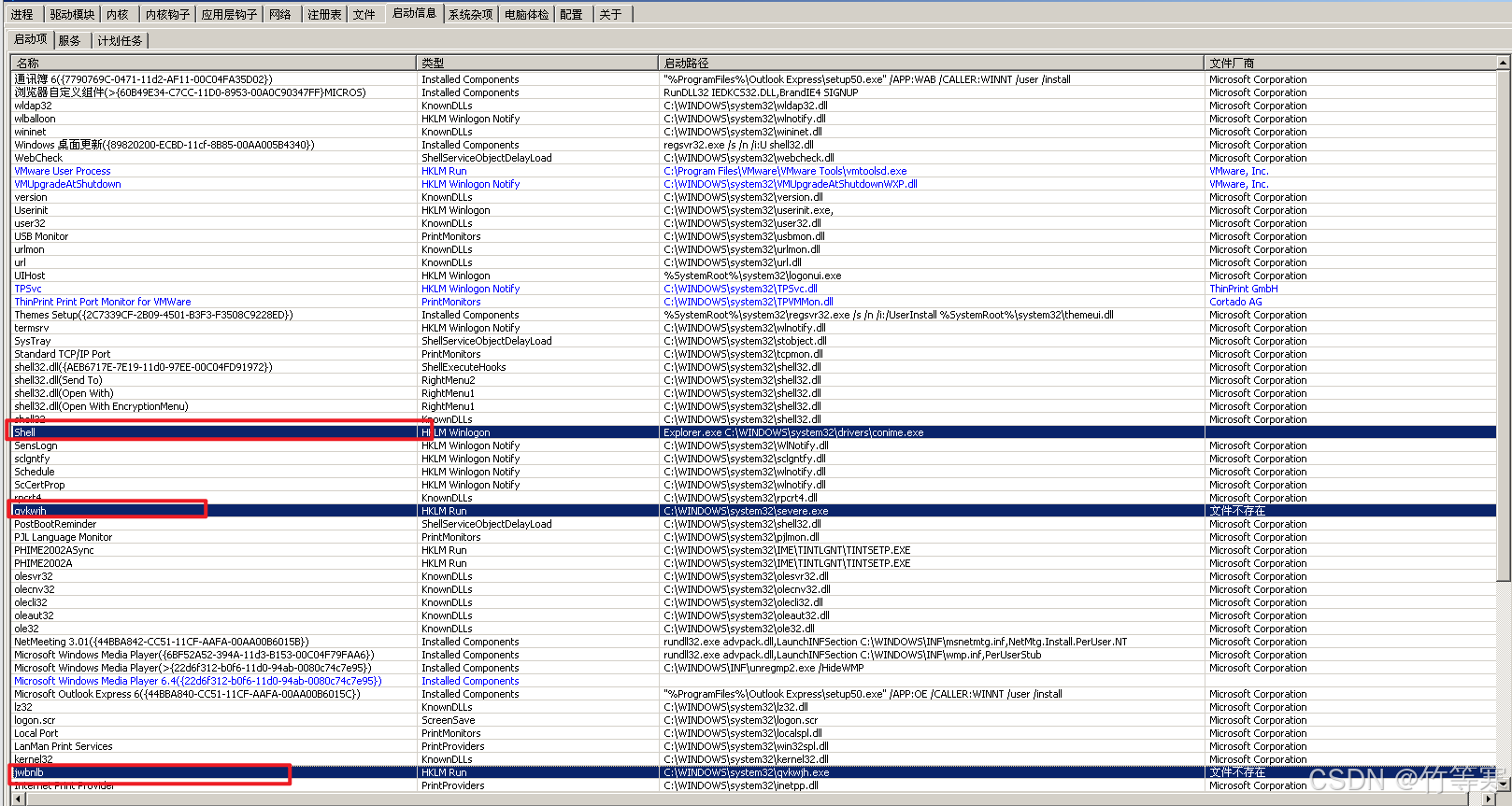The image size is (1512, 806).
Task: Switch to the 注册表 tab
Action: (x=324, y=14)
